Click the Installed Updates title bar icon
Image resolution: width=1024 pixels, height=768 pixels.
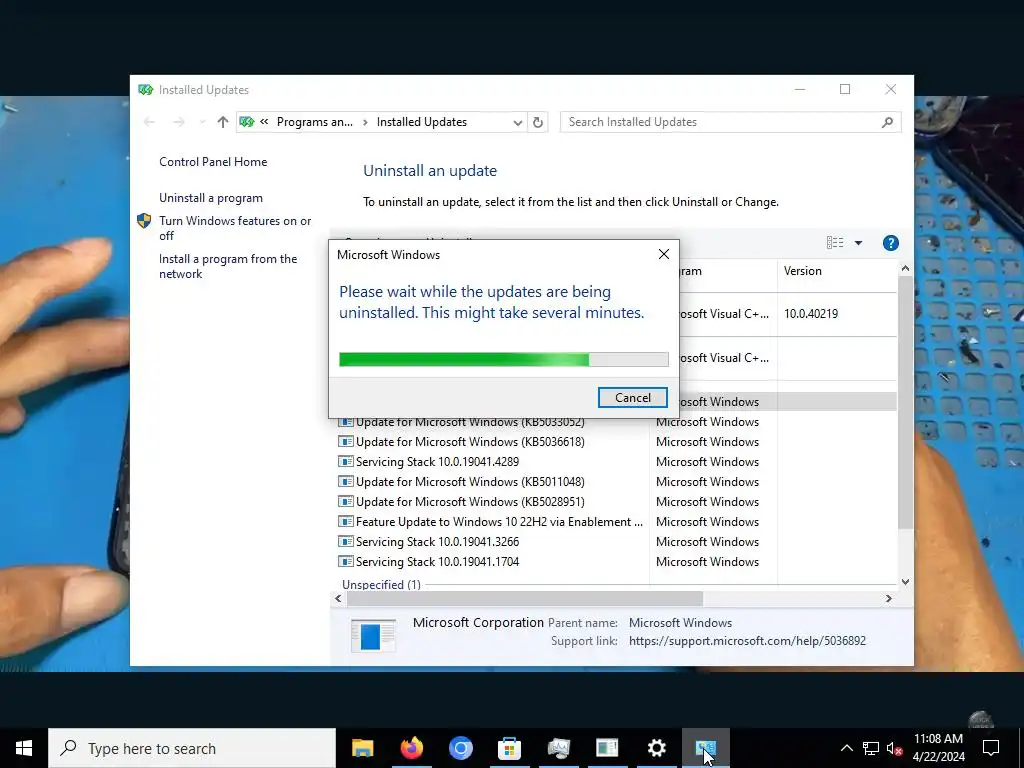point(146,89)
